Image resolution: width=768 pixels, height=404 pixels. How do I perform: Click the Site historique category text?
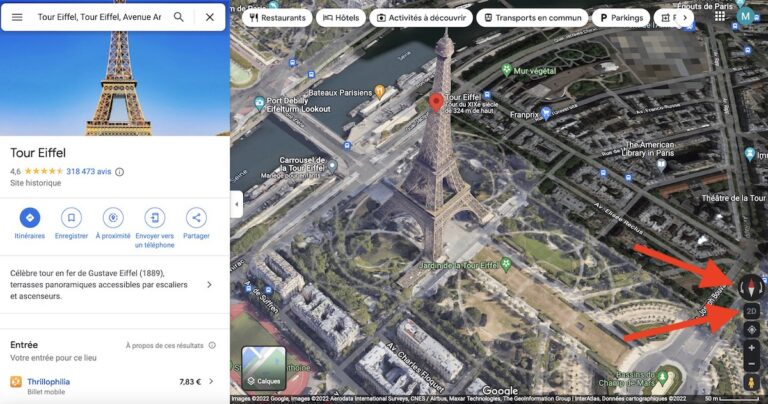click(35, 183)
